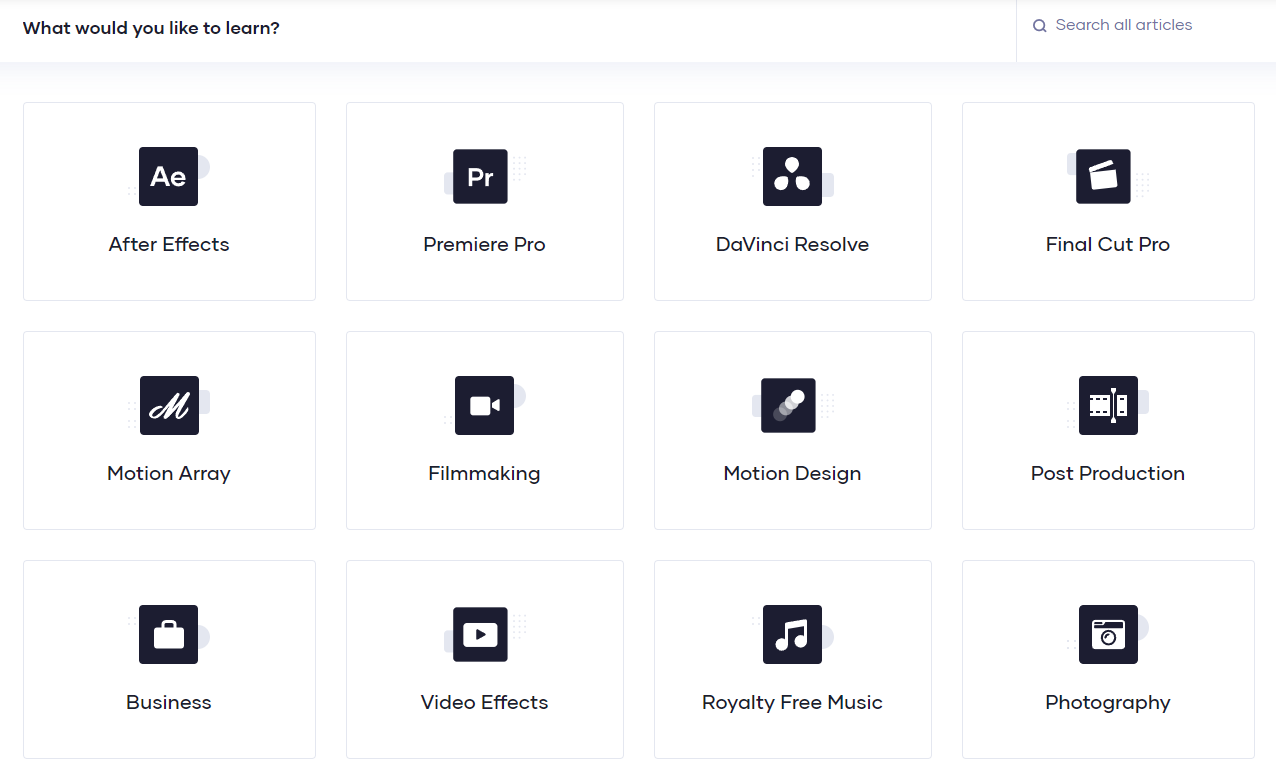Open the Motion Array category link

(169, 430)
